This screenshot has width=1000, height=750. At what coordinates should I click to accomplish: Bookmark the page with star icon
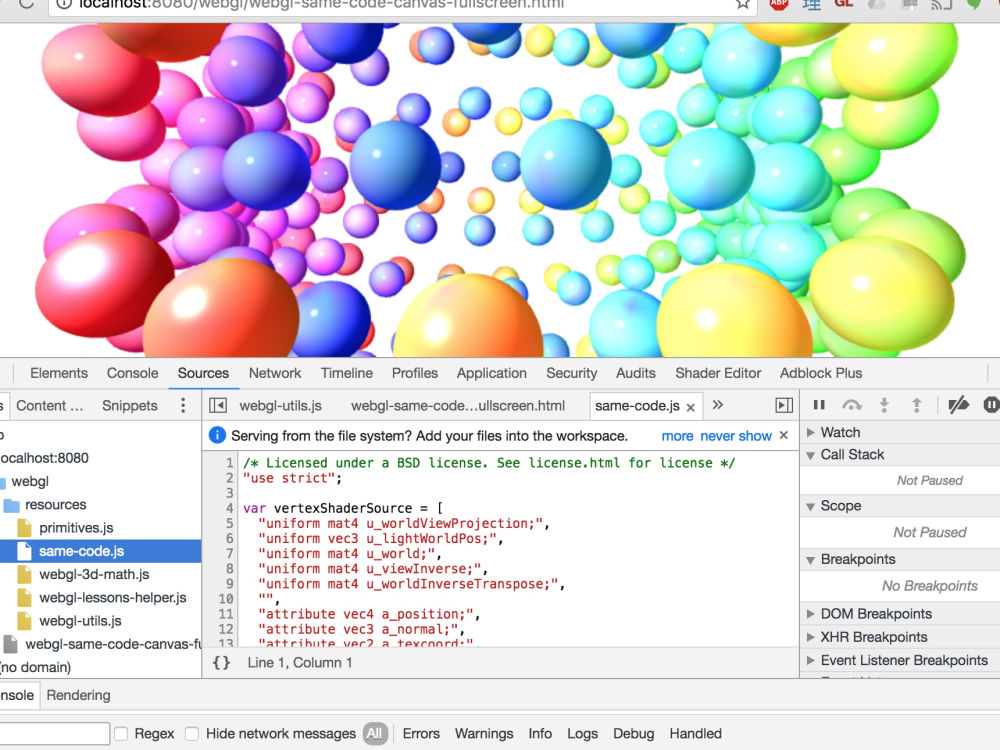click(742, 4)
